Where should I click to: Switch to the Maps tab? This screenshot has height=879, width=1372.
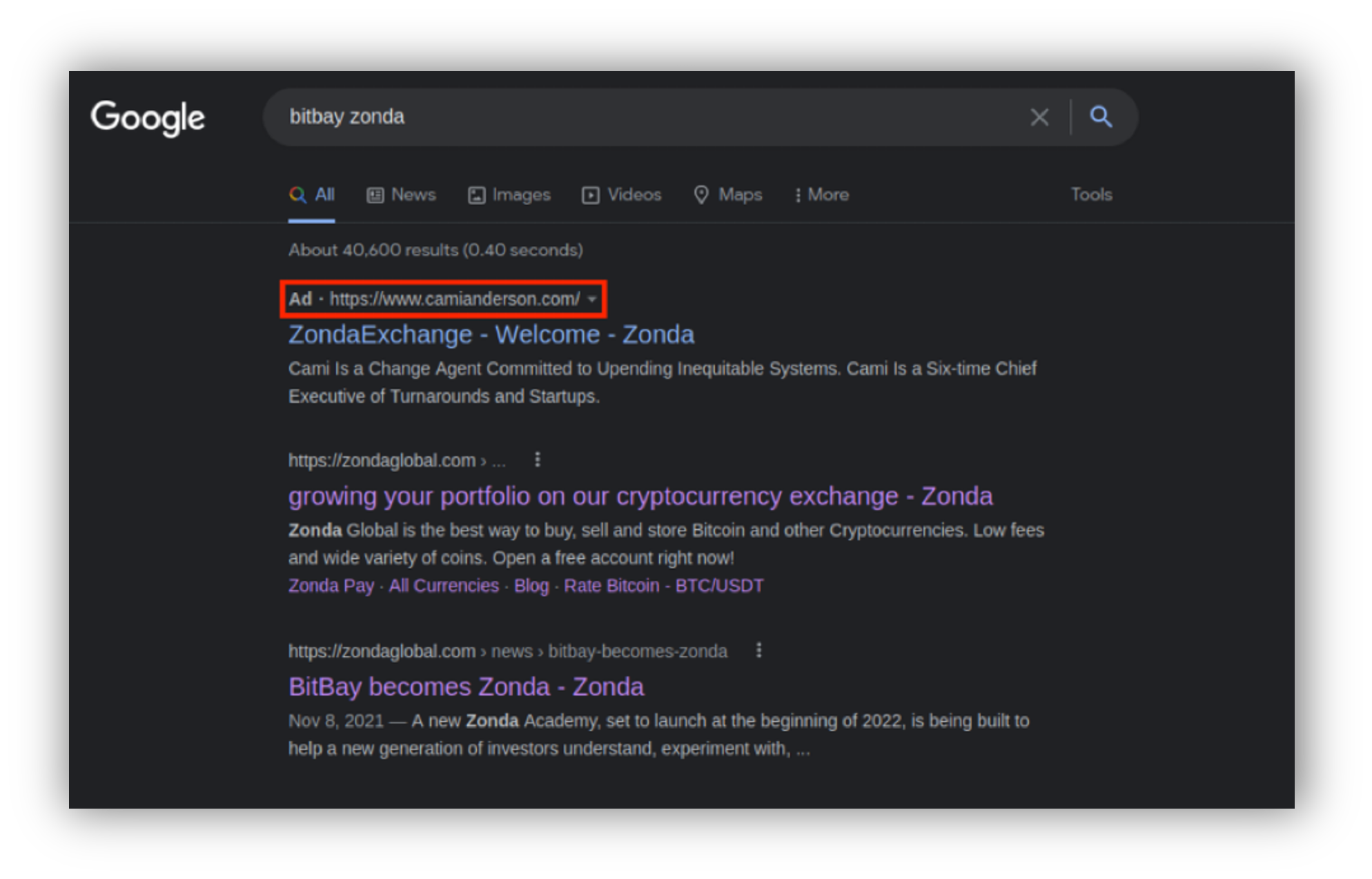pyautogui.click(x=727, y=195)
